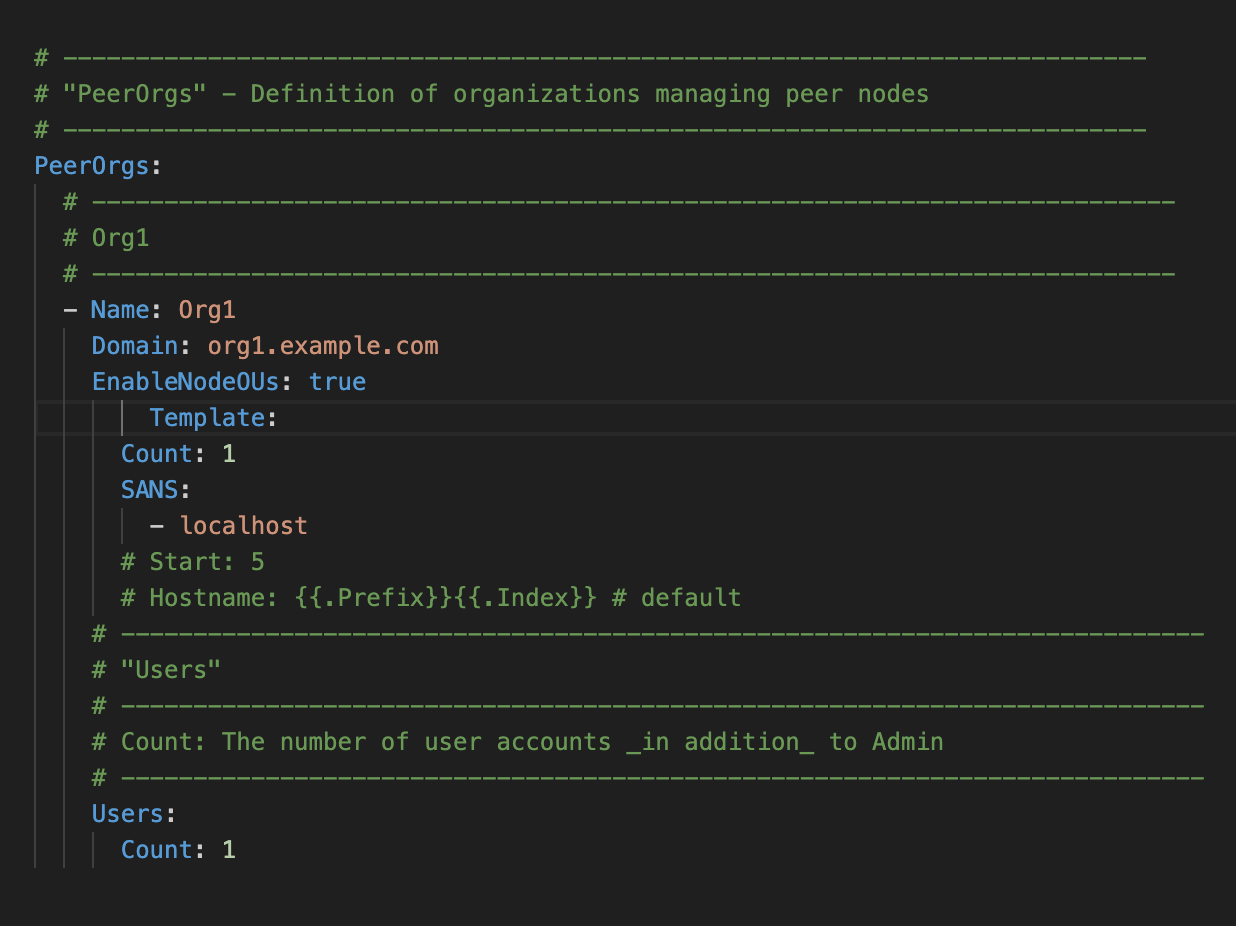Click the dash bullet before "Name: Org1"
The height and width of the screenshot is (926, 1236).
point(68,309)
